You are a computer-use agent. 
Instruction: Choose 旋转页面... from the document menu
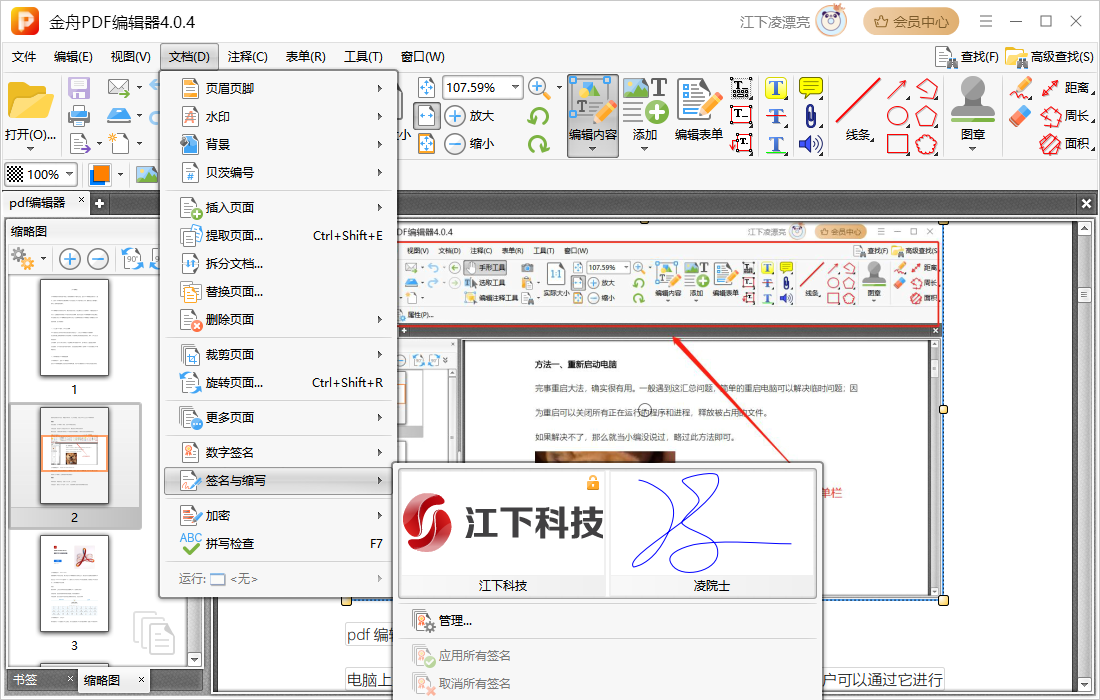279,383
